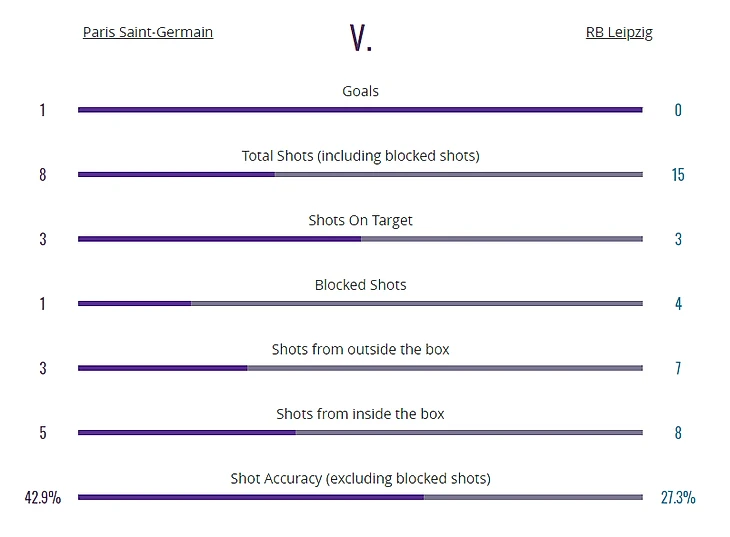Click the Goals stat label
The image size is (730, 537).
tap(360, 91)
